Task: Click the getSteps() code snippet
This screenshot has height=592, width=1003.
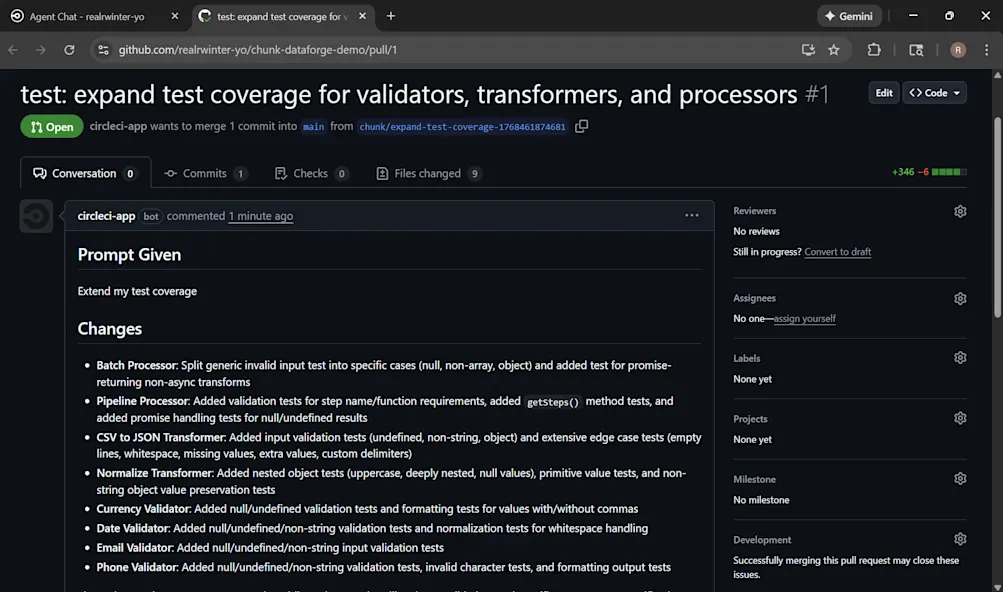Action: (x=553, y=402)
